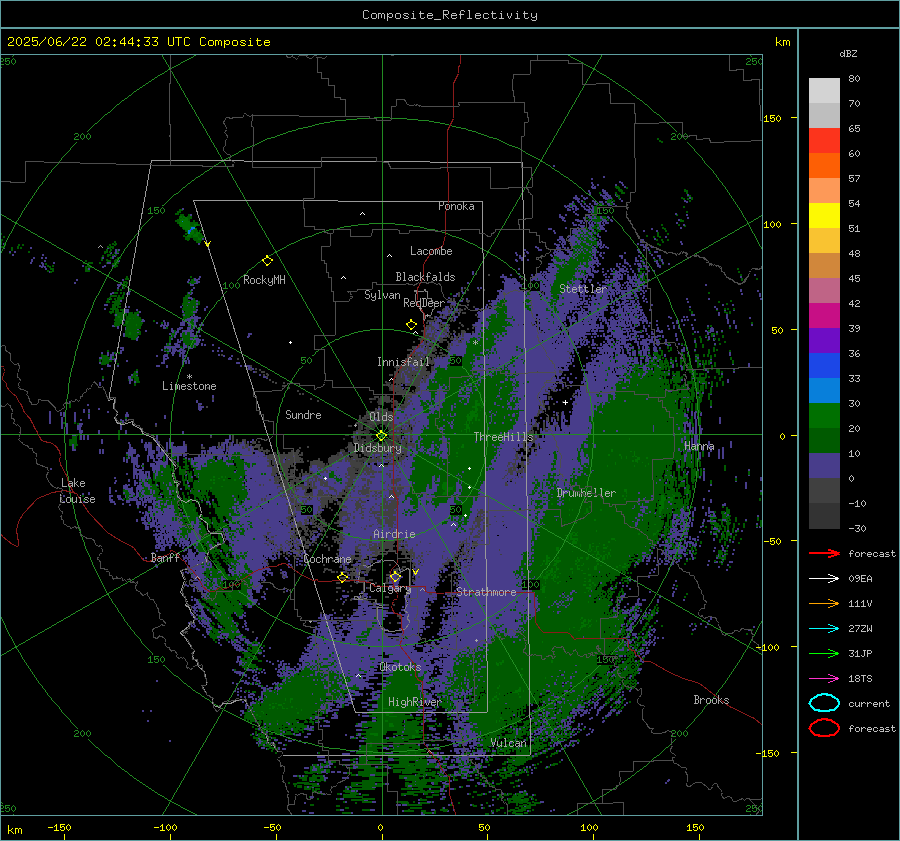900x841 pixels.
Task: Click the white 09EA arrow icon
Action: pyautogui.click(x=824, y=578)
